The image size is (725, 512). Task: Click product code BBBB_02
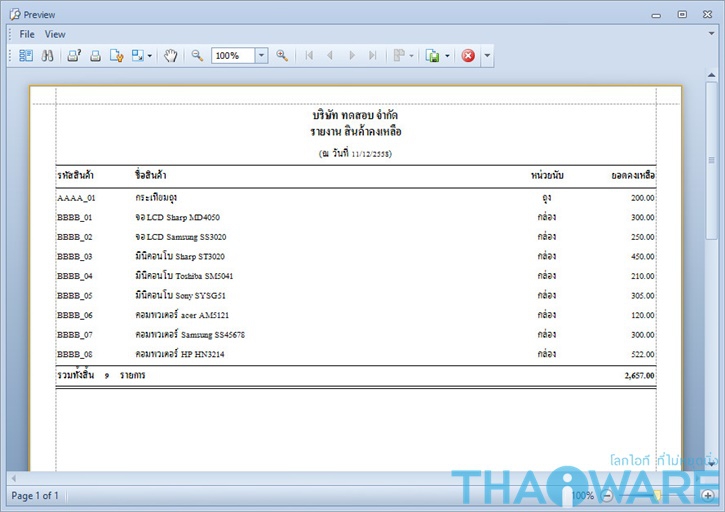click(x=75, y=237)
